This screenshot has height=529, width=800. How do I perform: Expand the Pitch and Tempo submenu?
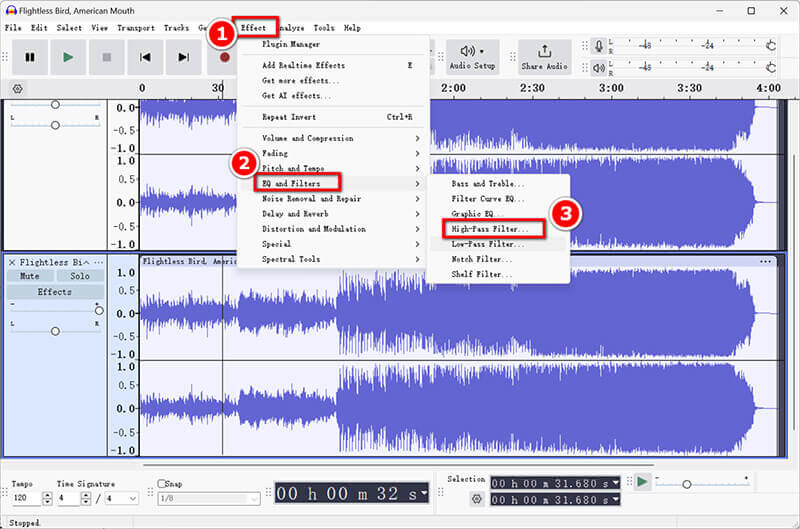pos(333,168)
